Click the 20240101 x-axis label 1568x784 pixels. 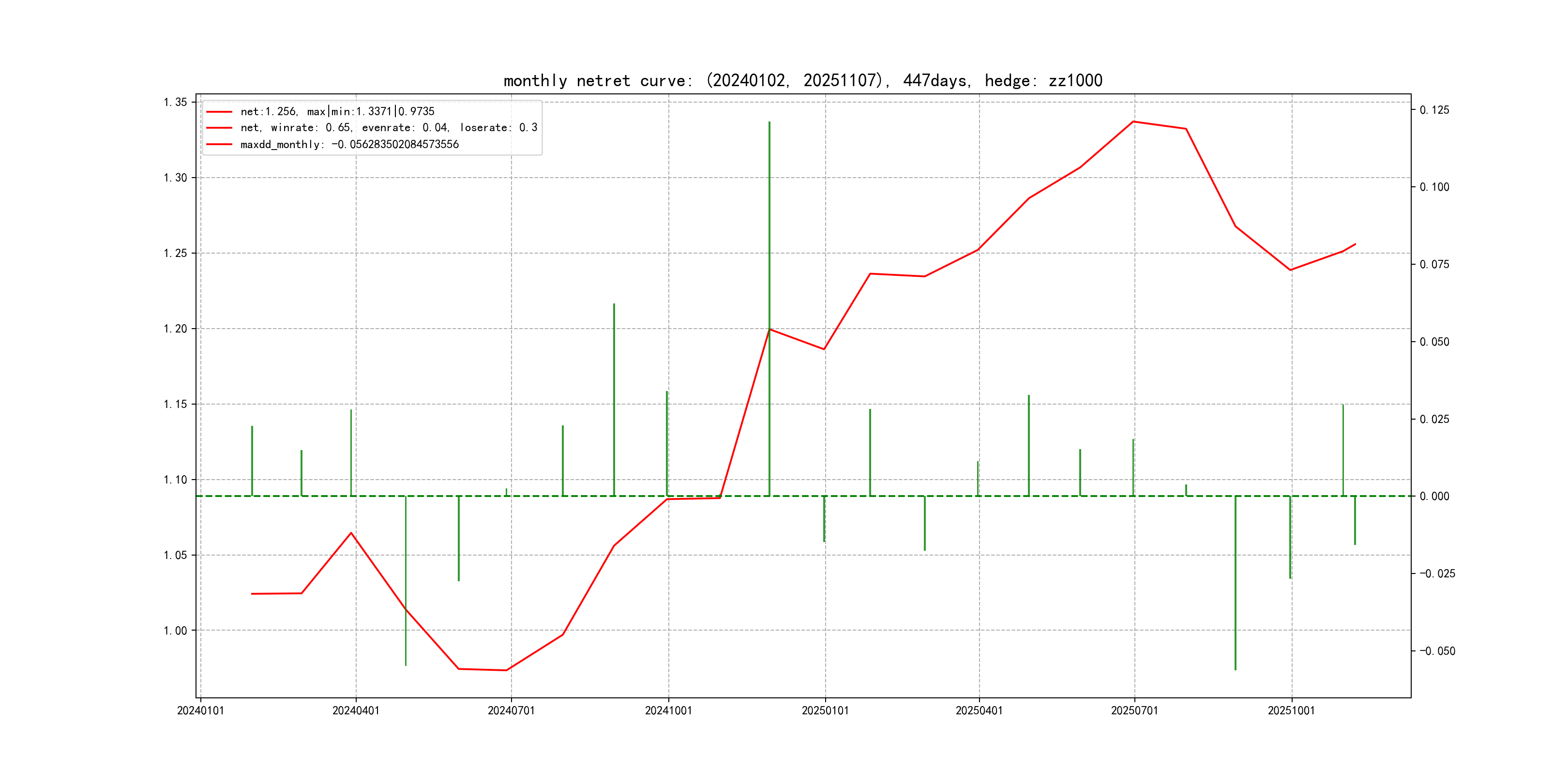200,710
